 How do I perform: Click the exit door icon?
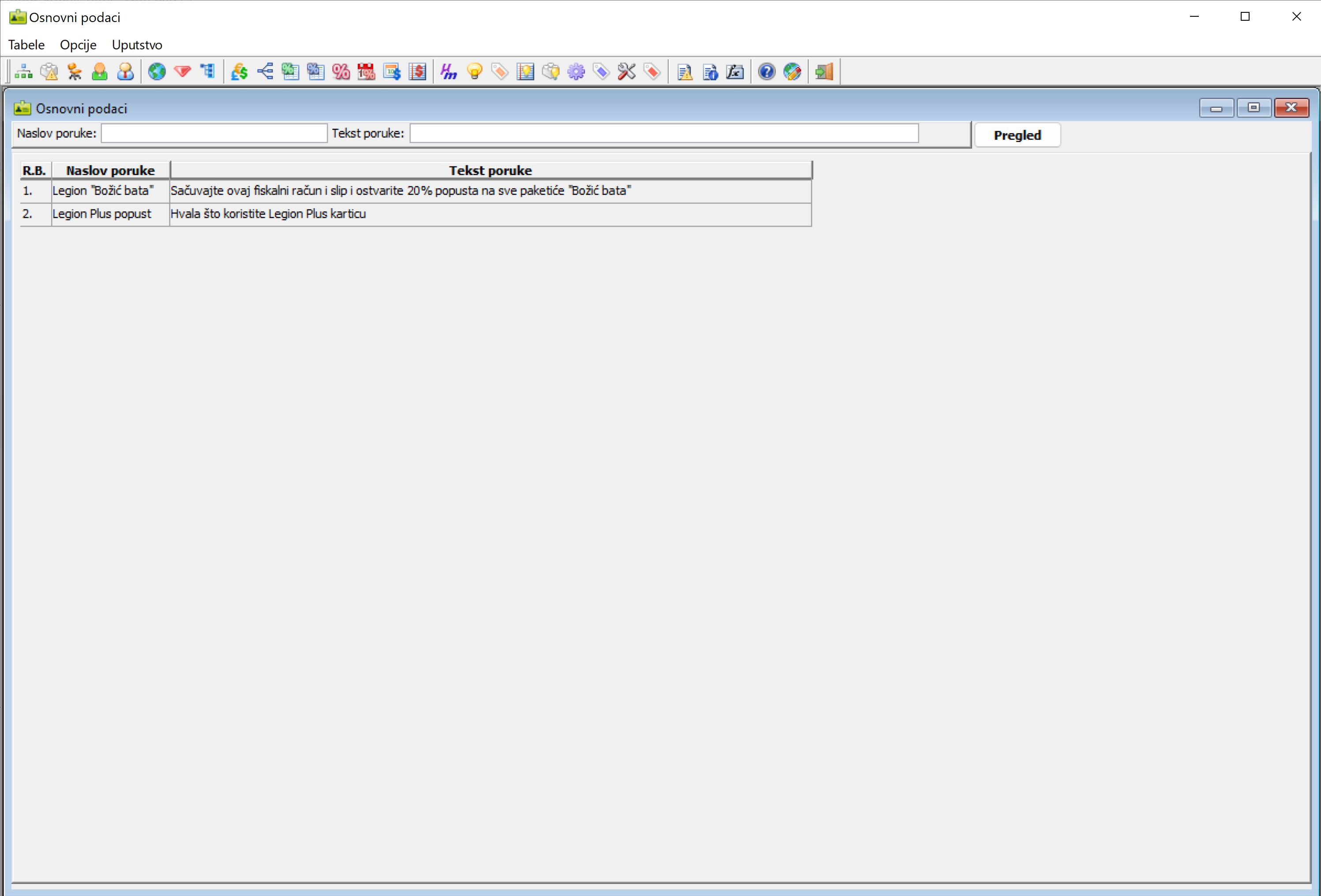[x=824, y=71]
